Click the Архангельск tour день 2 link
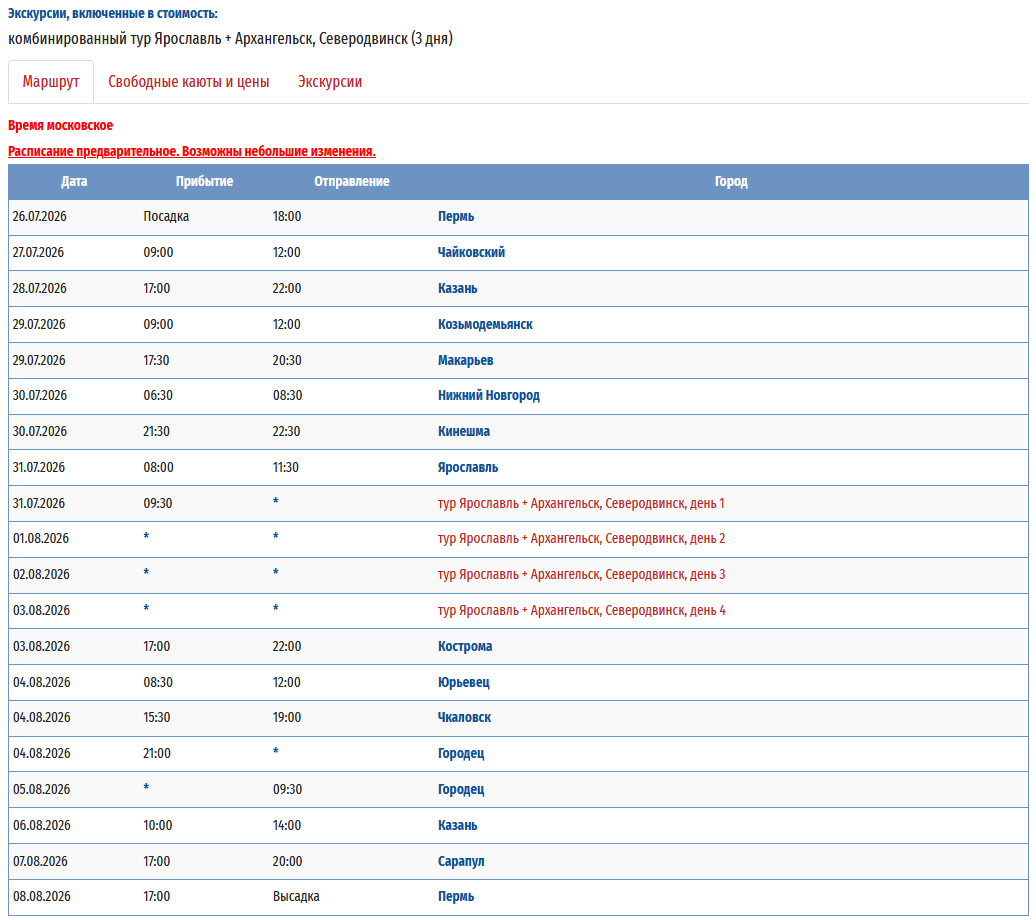Viewport: 1036px width, 920px height. click(581, 539)
